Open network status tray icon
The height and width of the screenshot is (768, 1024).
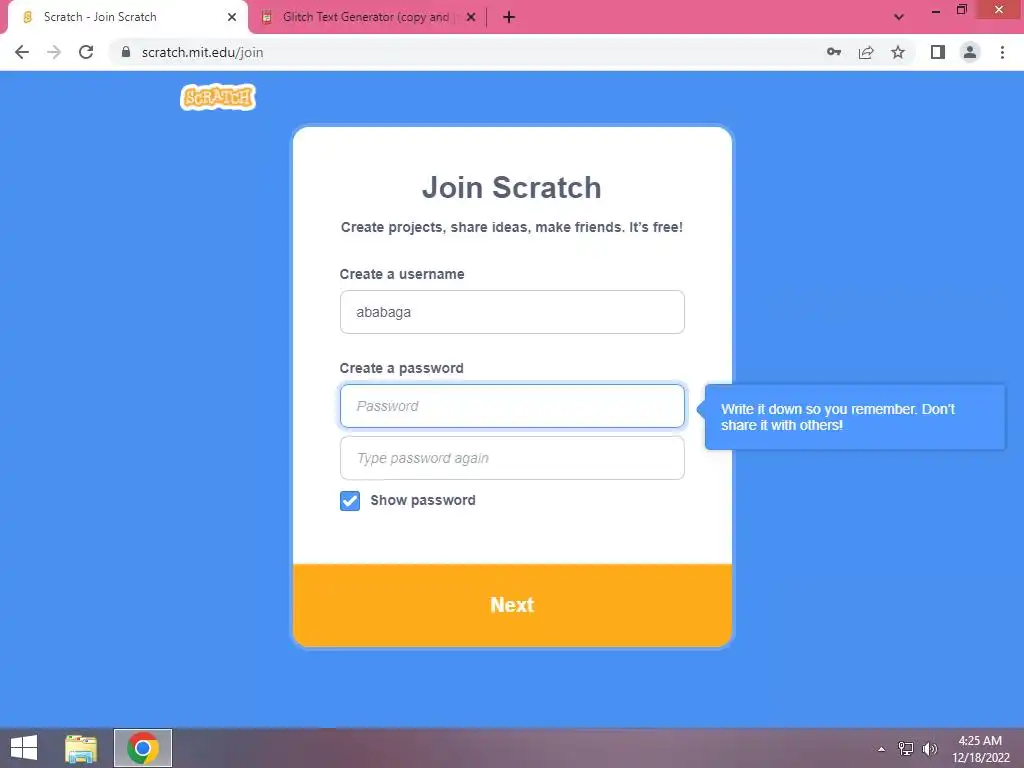point(906,749)
